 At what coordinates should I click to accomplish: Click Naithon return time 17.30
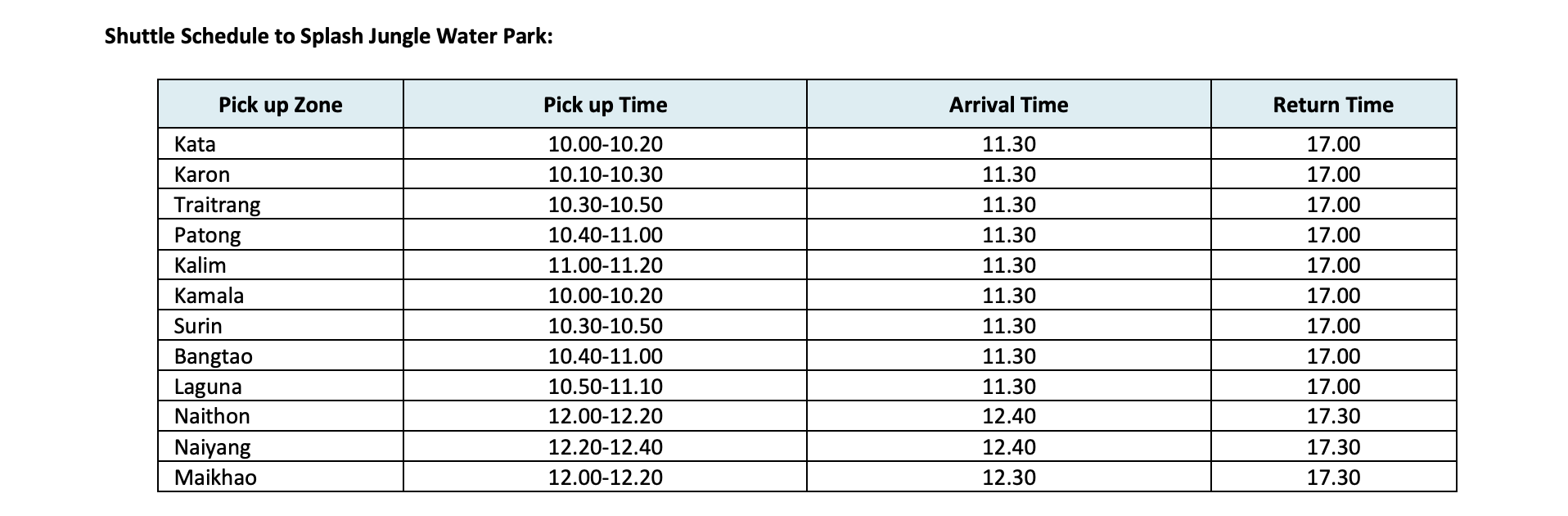coord(1333,416)
